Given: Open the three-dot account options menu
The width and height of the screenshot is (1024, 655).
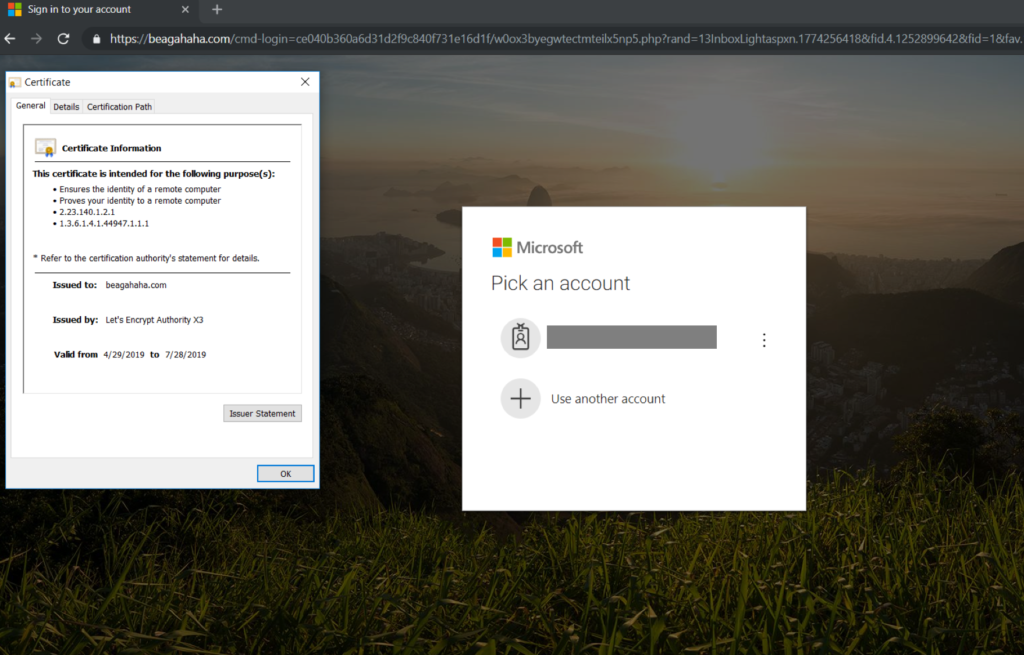Looking at the screenshot, I should (764, 340).
